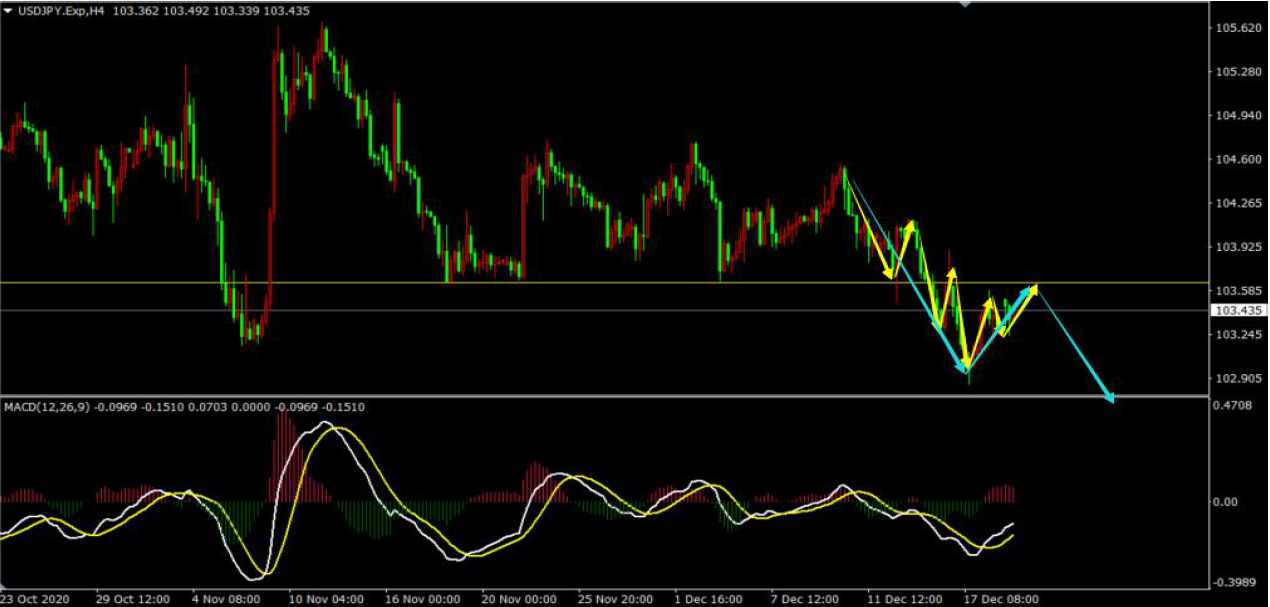Image resolution: width=1270 pixels, height=607 pixels.
Task: Click the USDJPY.Exp,H4 chart title
Action: coord(60,11)
